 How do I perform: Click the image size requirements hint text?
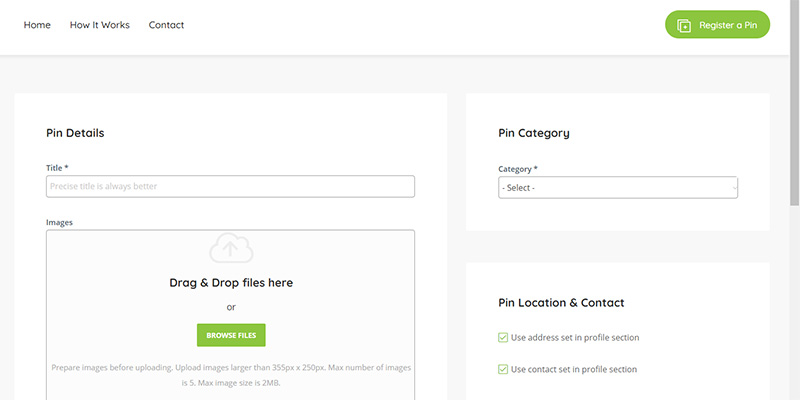click(231, 375)
